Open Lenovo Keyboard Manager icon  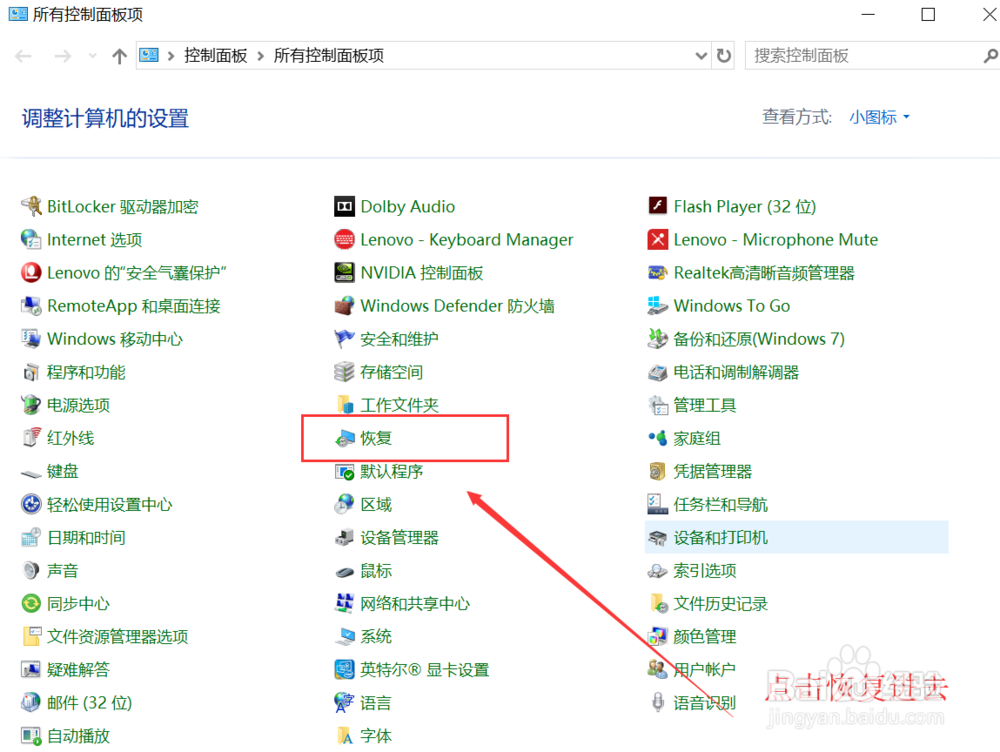(x=344, y=240)
